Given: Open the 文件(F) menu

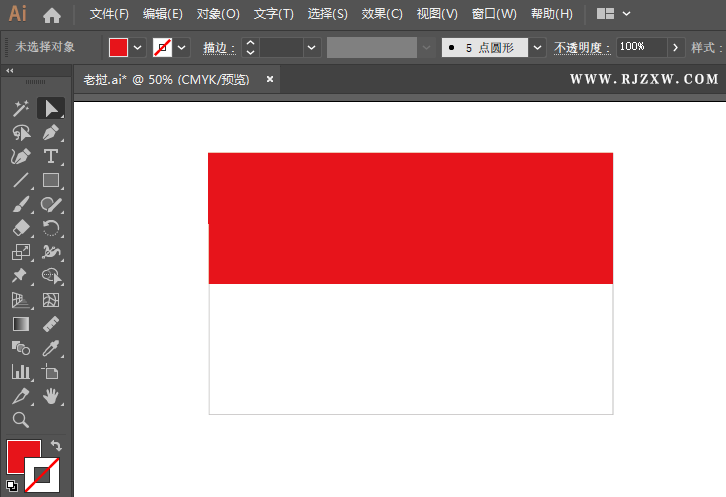Looking at the screenshot, I should coord(109,14).
